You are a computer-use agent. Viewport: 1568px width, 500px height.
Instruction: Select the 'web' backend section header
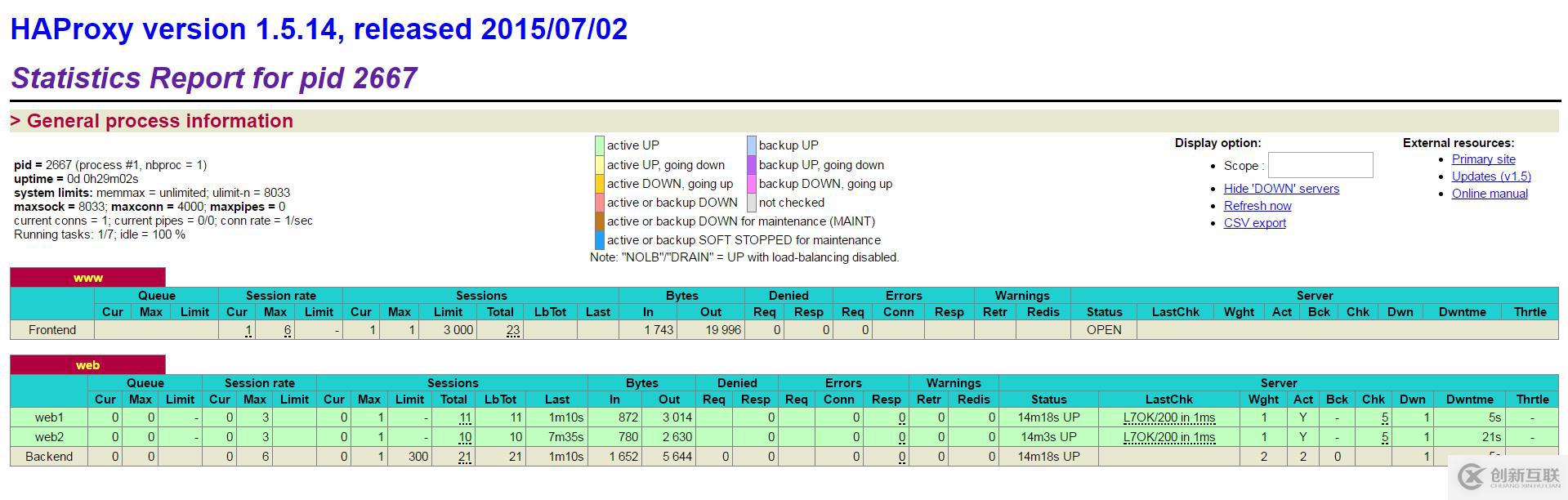point(87,365)
